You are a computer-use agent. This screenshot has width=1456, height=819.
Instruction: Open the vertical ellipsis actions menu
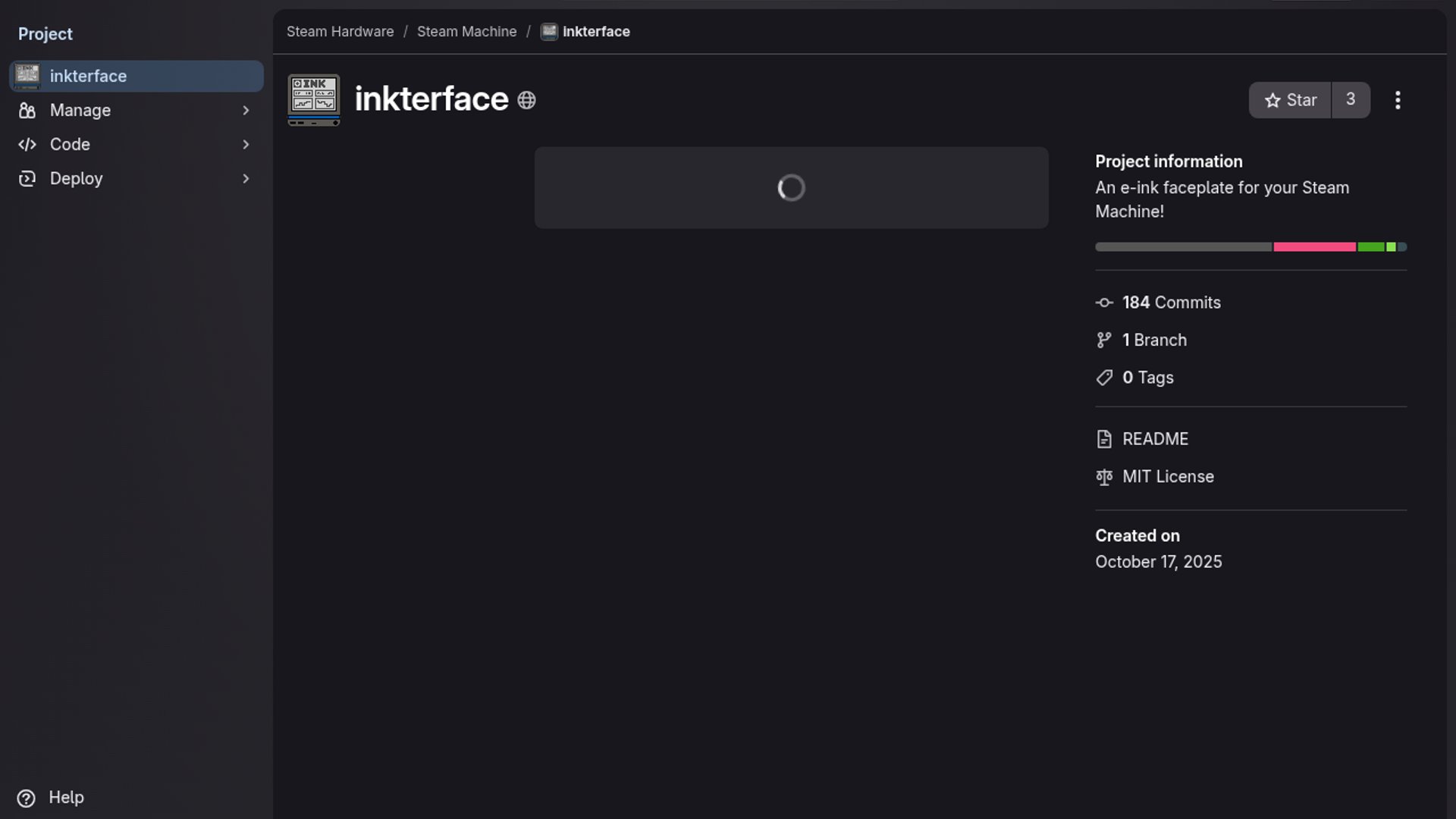(1398, 100)
